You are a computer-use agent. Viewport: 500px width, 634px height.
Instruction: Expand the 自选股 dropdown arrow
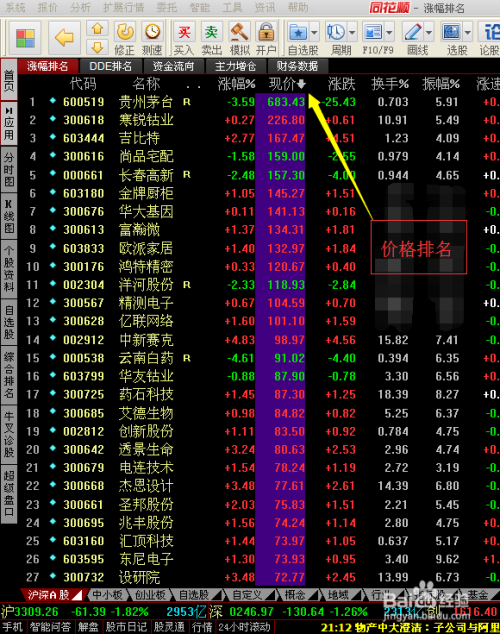point(314,32)
